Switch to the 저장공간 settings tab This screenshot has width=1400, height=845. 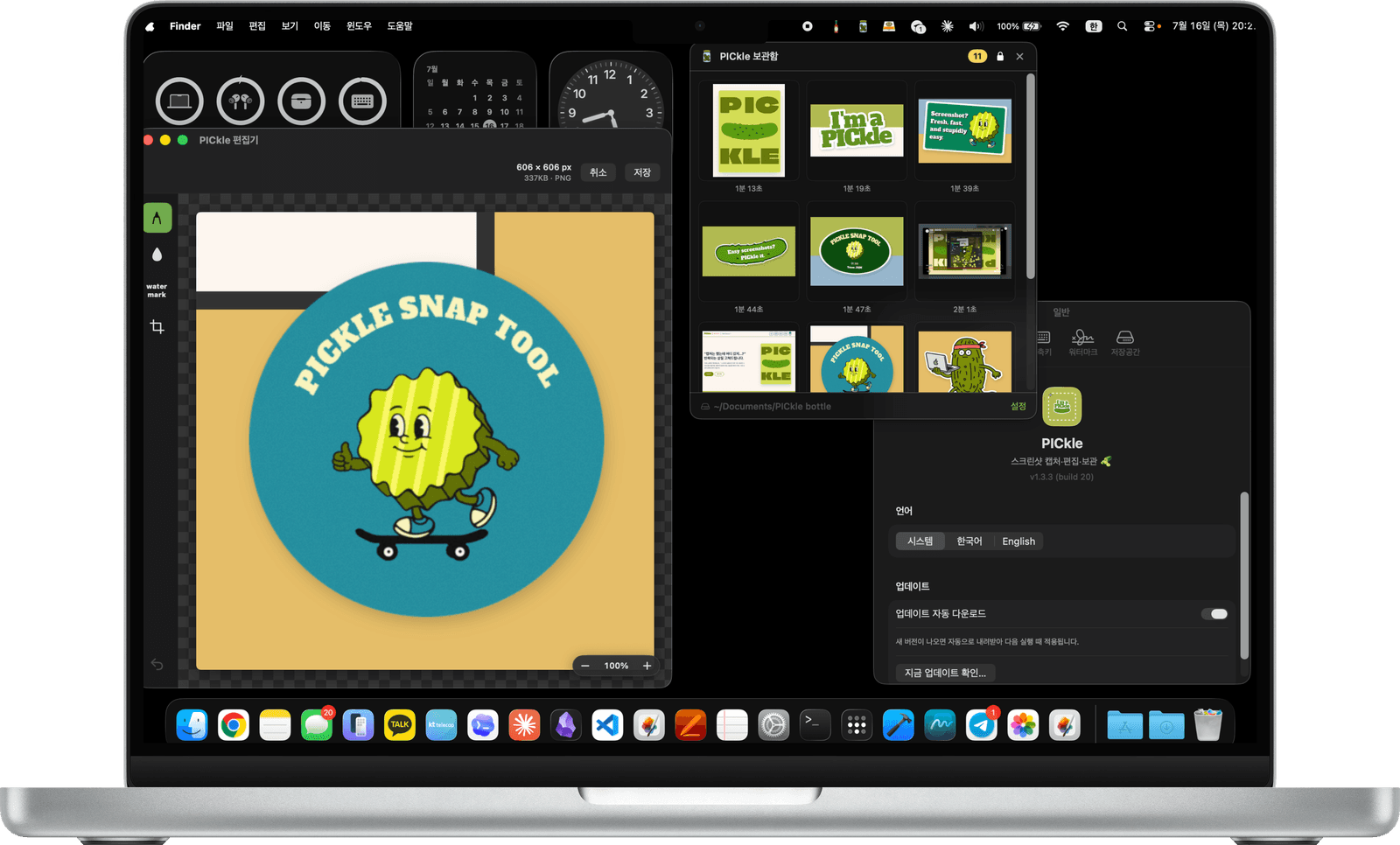point(1125,342)
